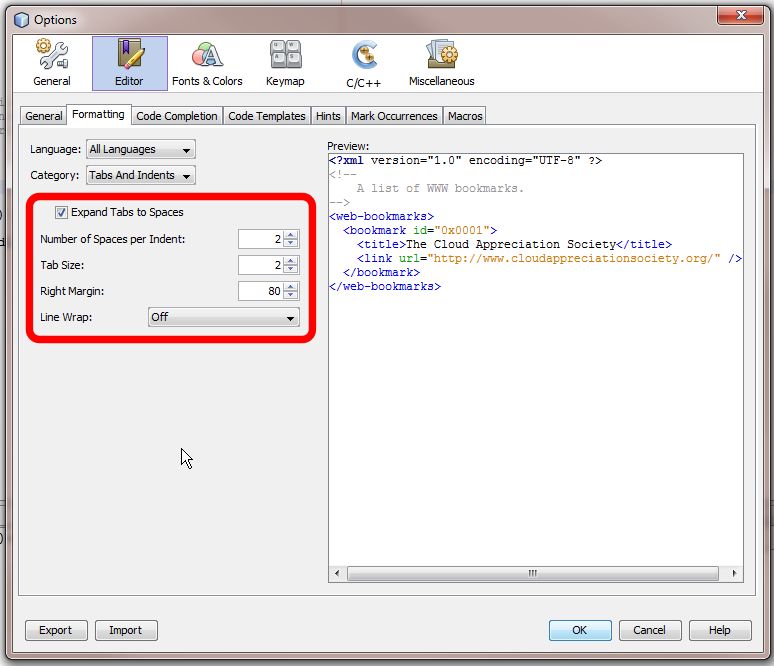Screen dimensions: 774x666
Task: Click the Options window cube icon
Action: coord(21,20)
